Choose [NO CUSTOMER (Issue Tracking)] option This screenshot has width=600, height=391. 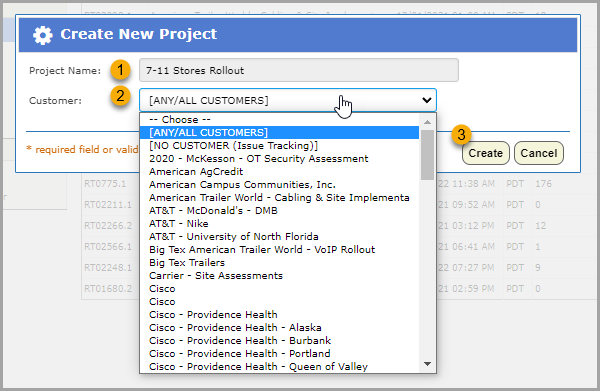click(279, 146)
